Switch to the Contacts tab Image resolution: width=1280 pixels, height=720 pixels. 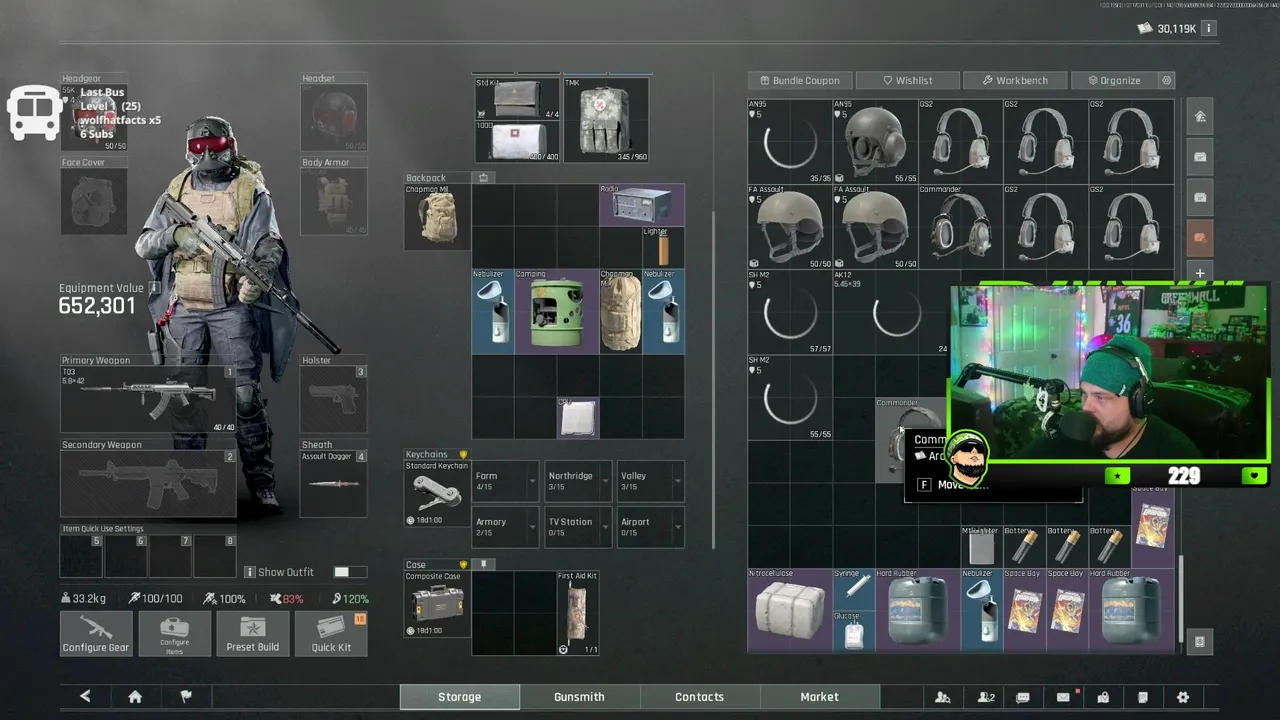point(699,697)
